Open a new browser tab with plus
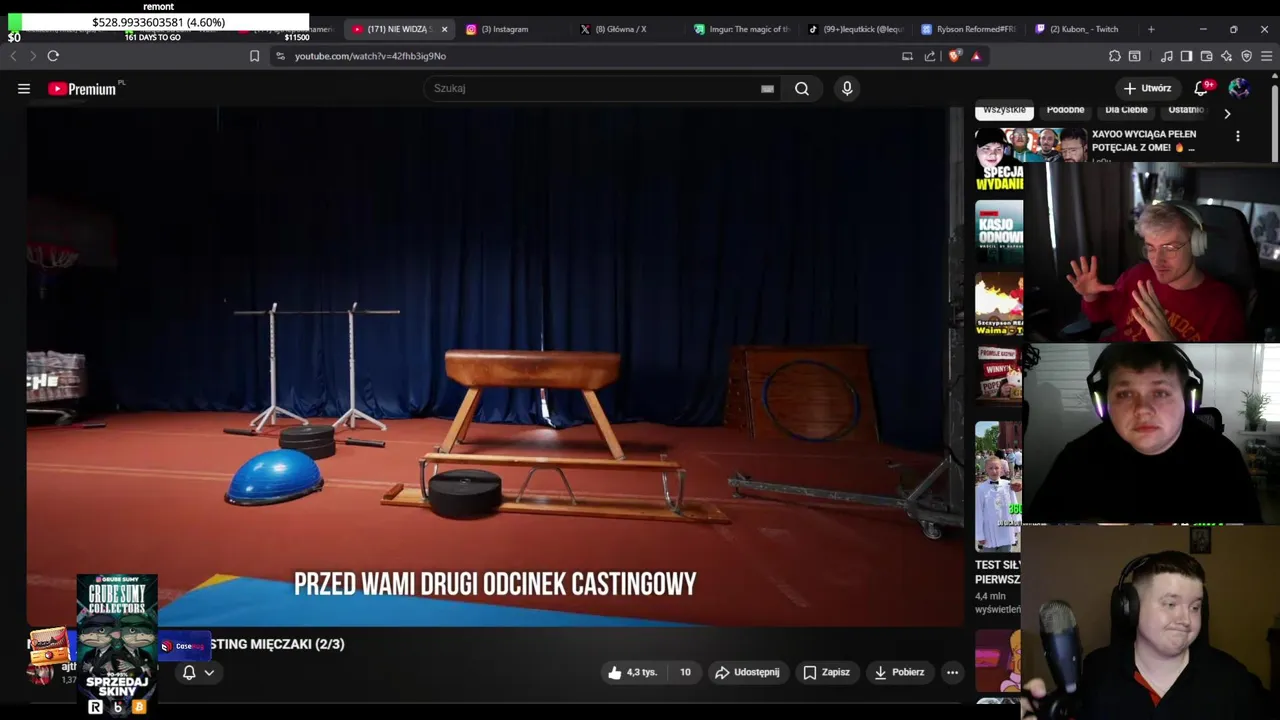1280x720 pixels. pos(1151,29)
